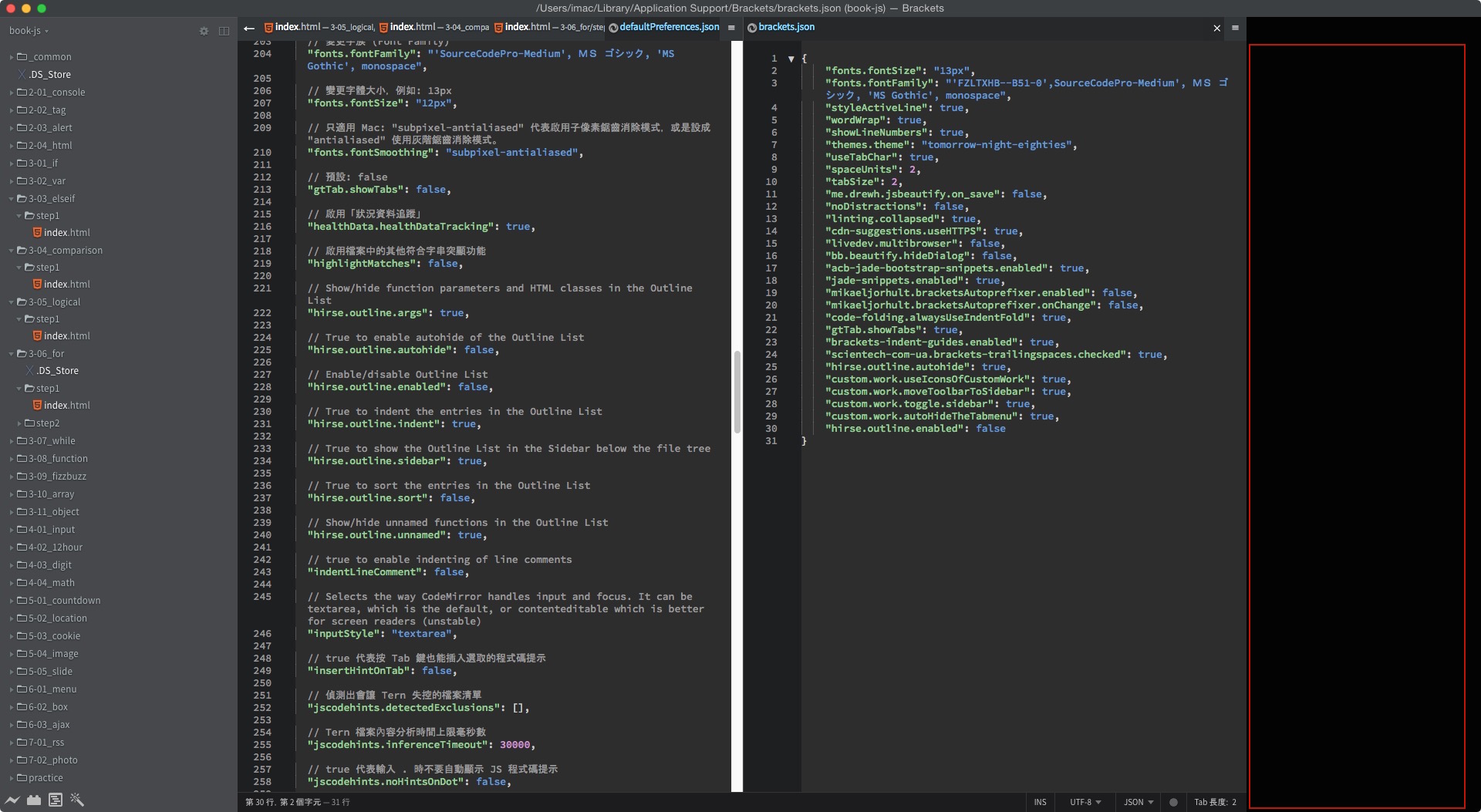Collapse the 3-05_logical folder
Screen dimensions: 1481x812
coord(12,302)
